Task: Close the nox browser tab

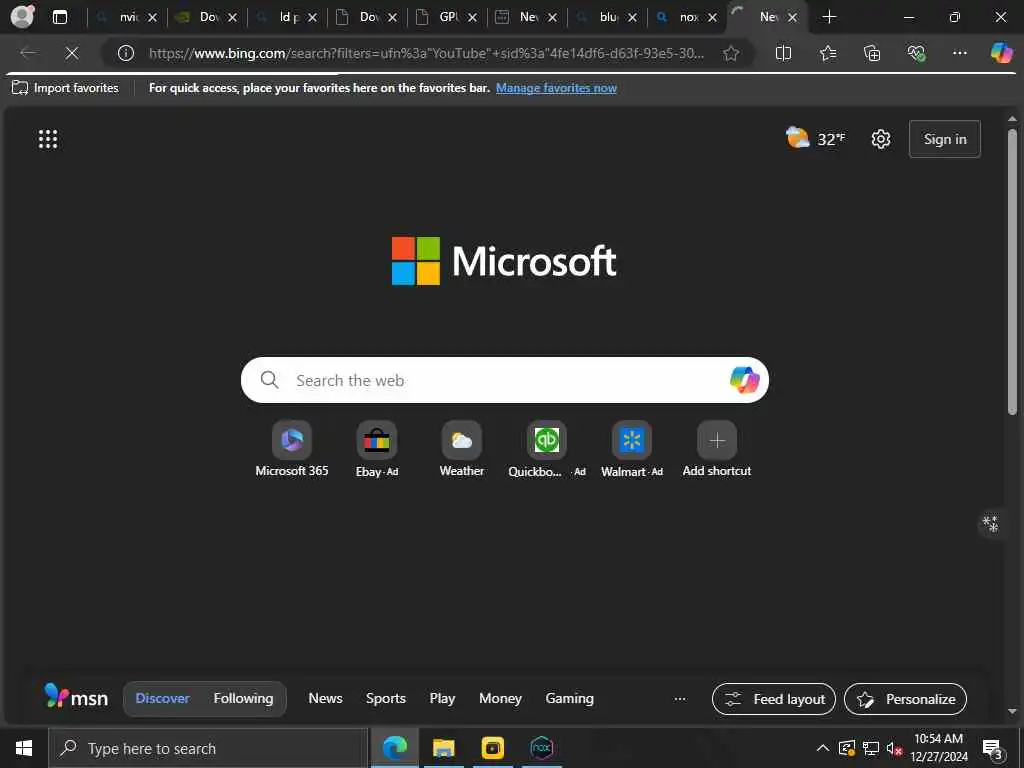Action: [712, 18]
